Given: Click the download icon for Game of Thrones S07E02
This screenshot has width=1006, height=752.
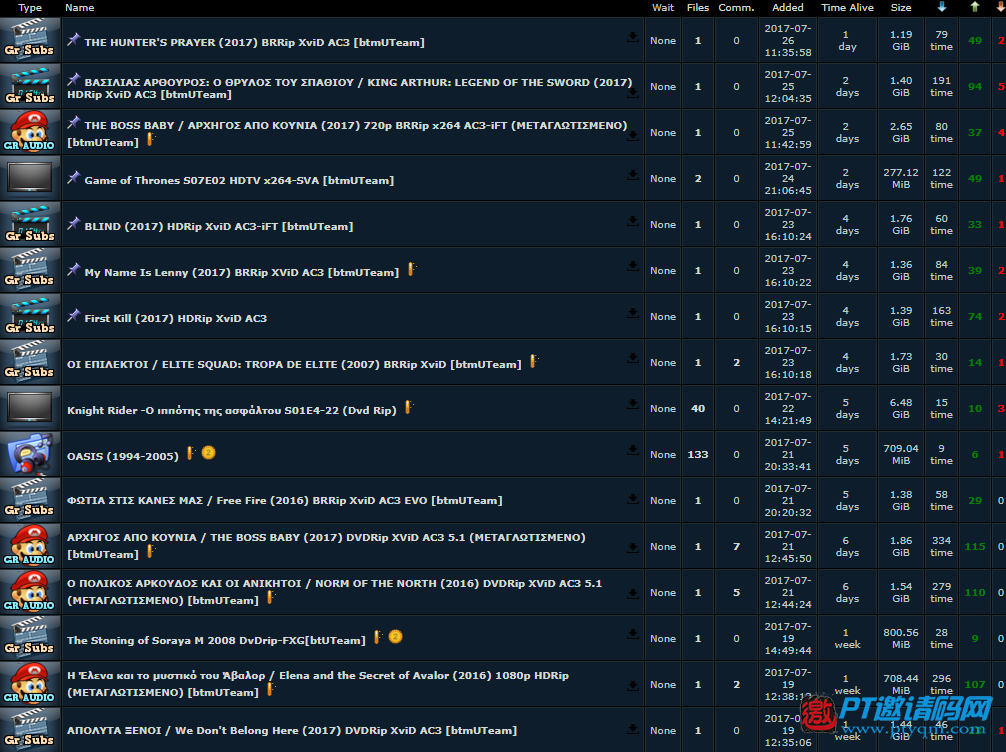Looking at the screenshot, I should point(633,175).
